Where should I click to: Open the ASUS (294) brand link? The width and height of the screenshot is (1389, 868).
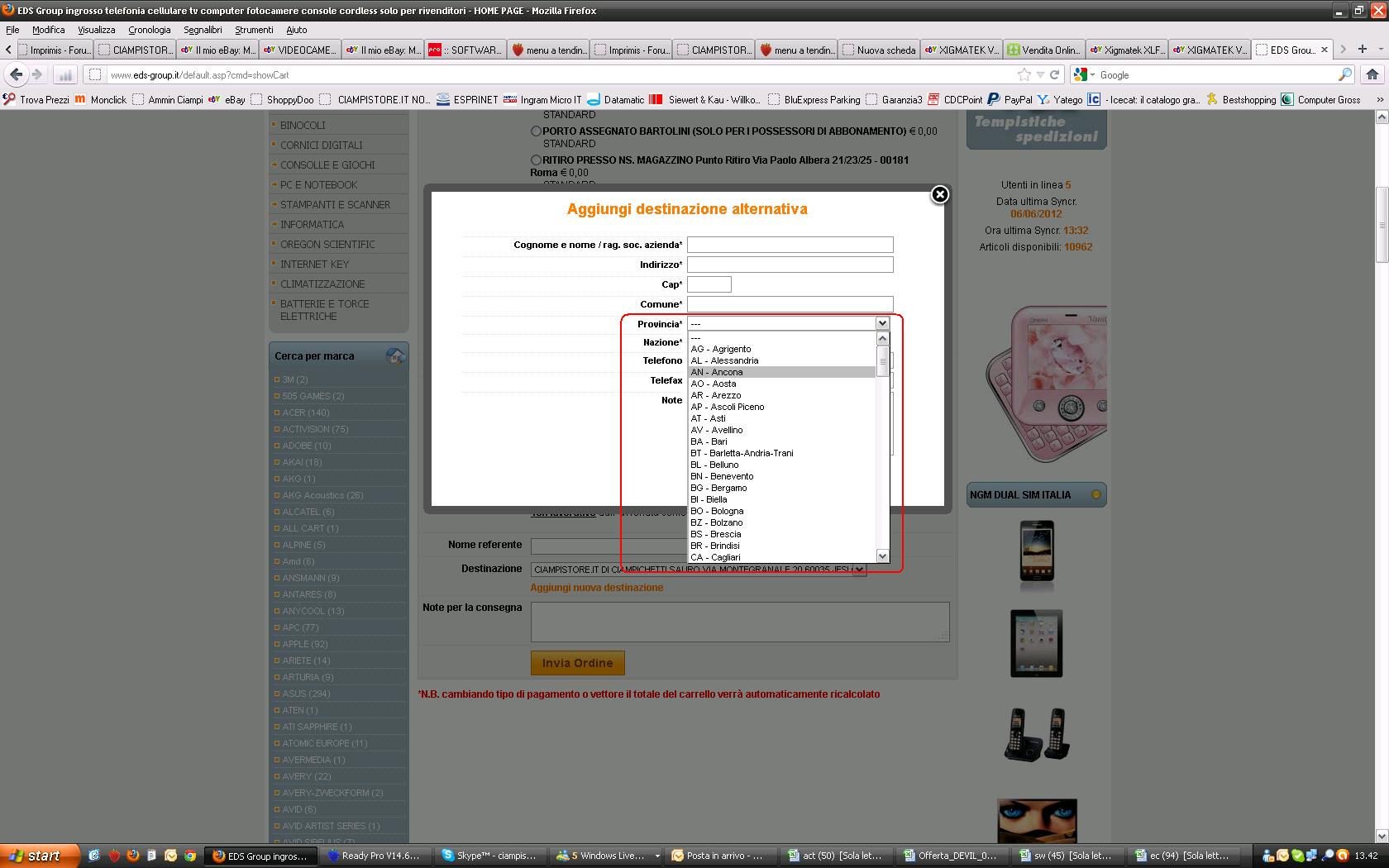(306, 694)
